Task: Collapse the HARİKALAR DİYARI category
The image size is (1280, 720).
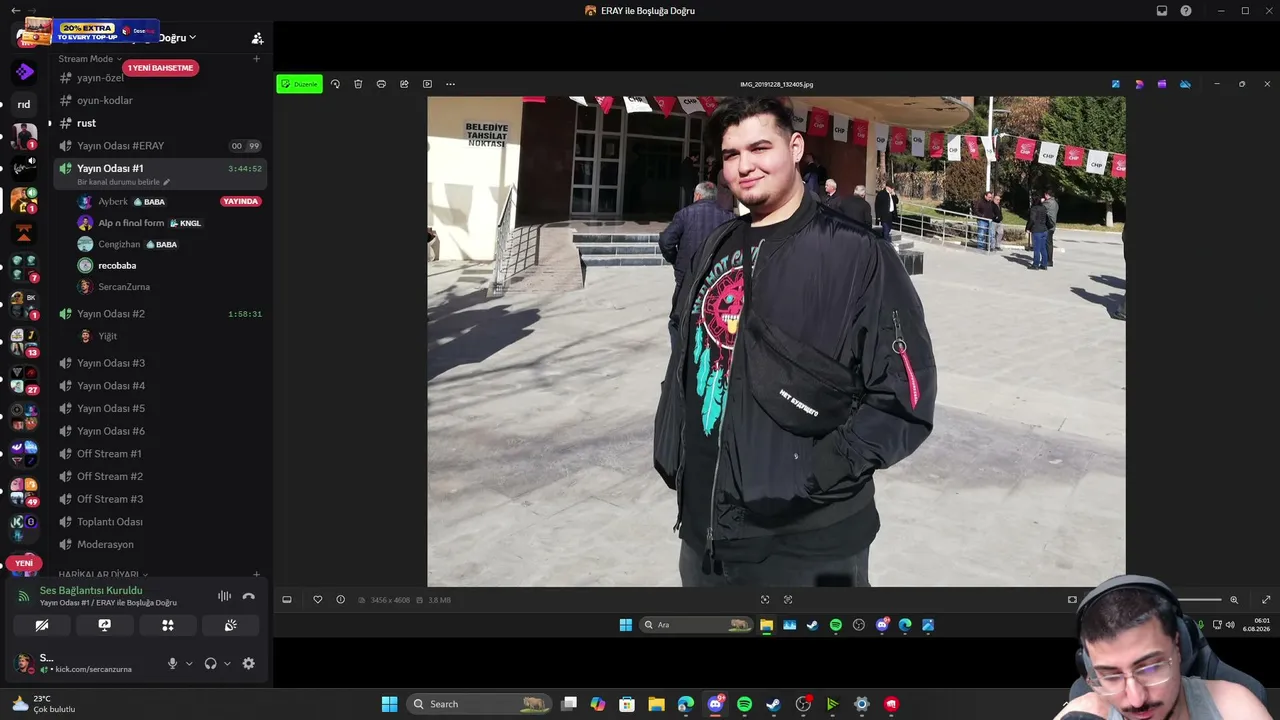Action: (103, 575)
